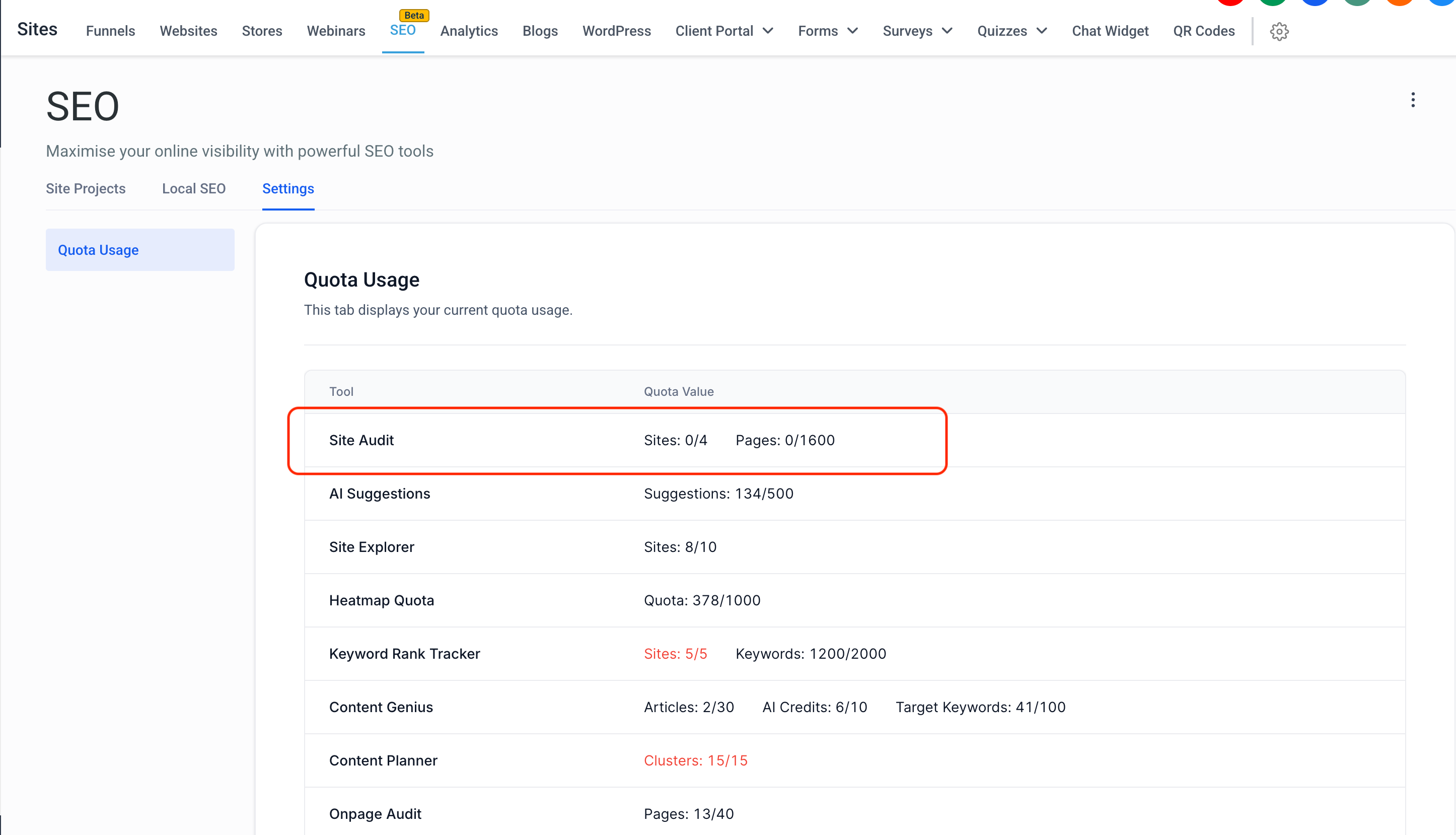Click the three-dot options menu on SEO page
Screen dimensions: 1456x835
click(x=1413, y=100)
